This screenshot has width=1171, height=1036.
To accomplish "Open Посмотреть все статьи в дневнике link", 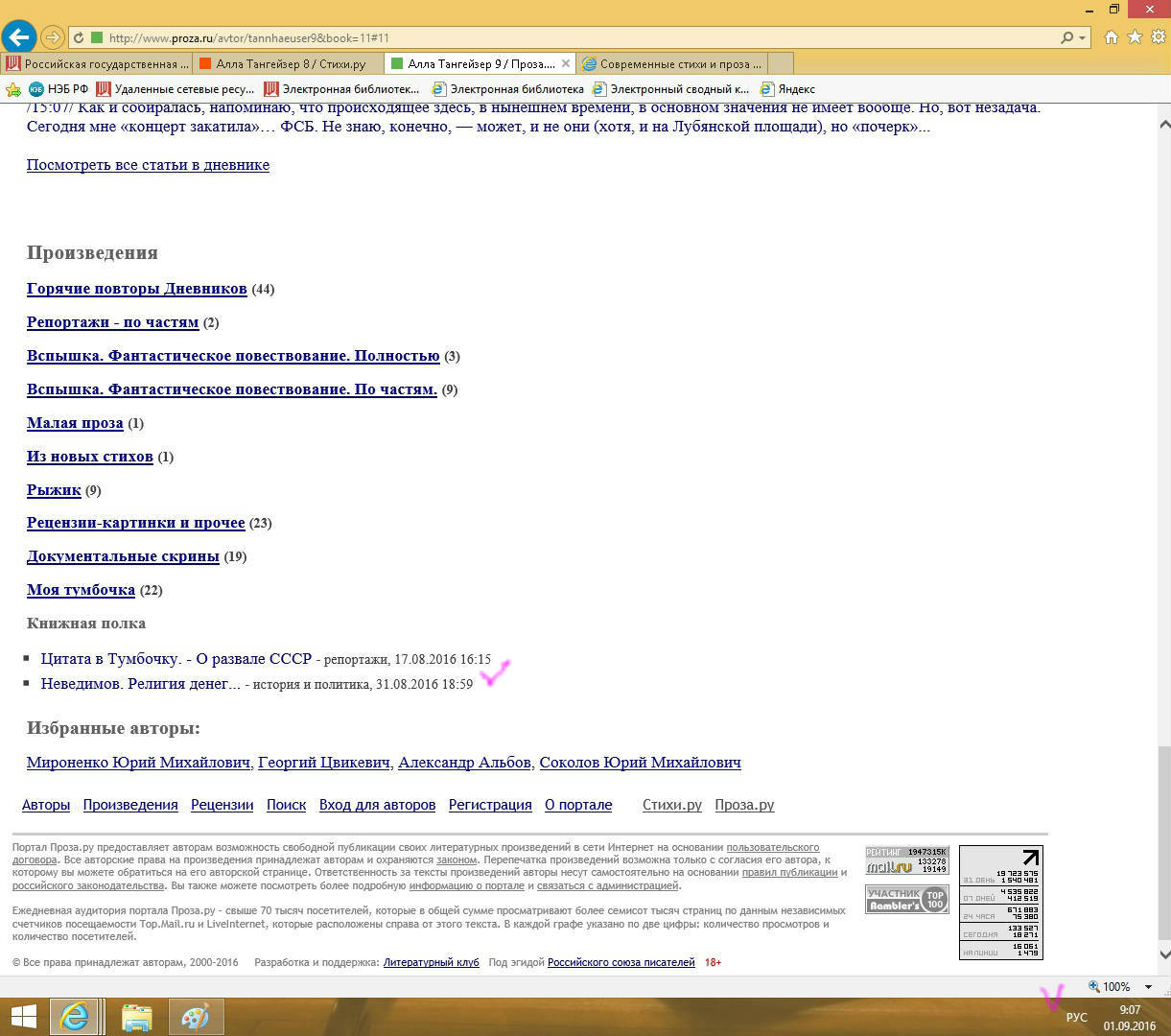I will point(148,165).
